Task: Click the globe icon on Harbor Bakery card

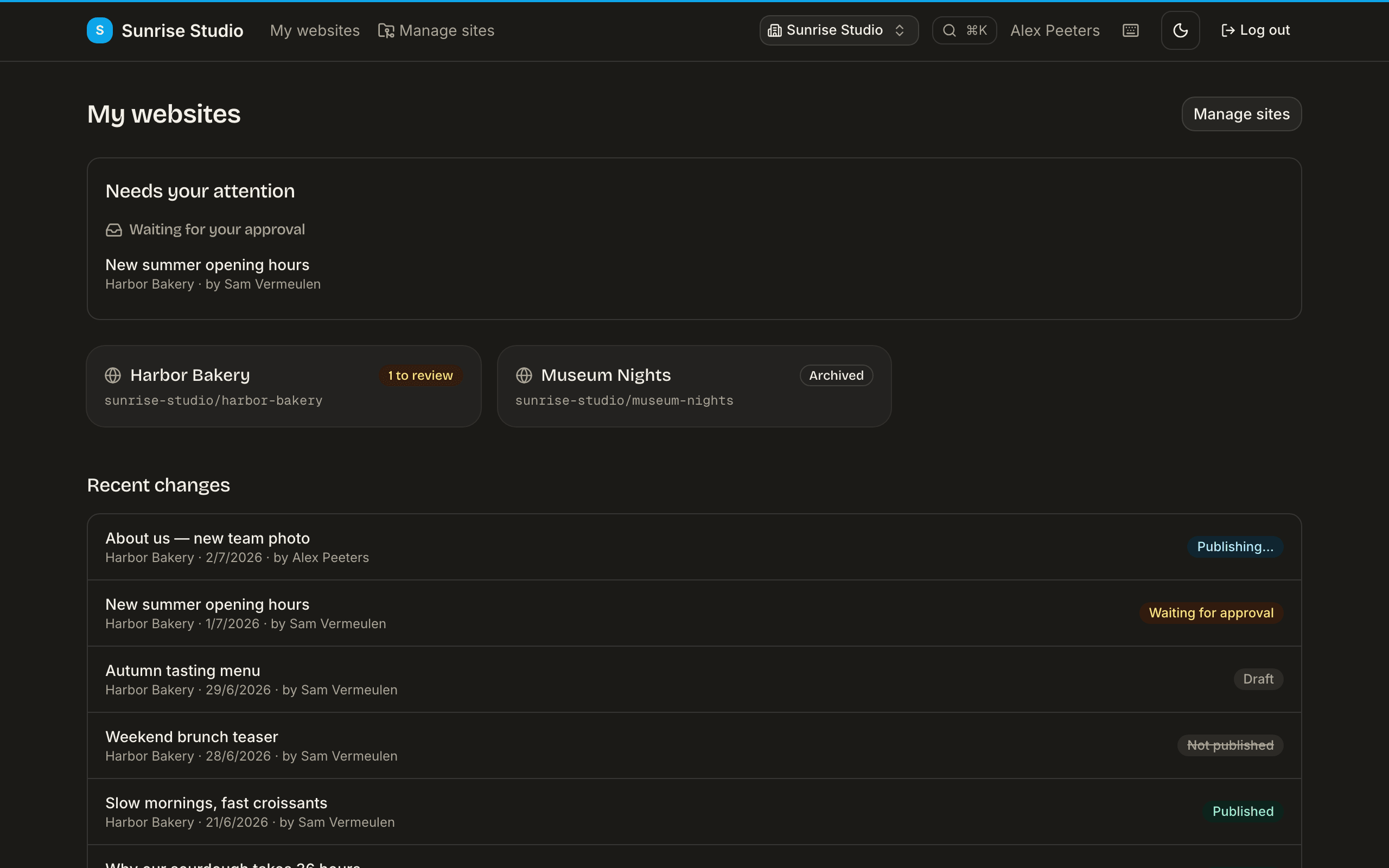Action: tap(113, 375)
